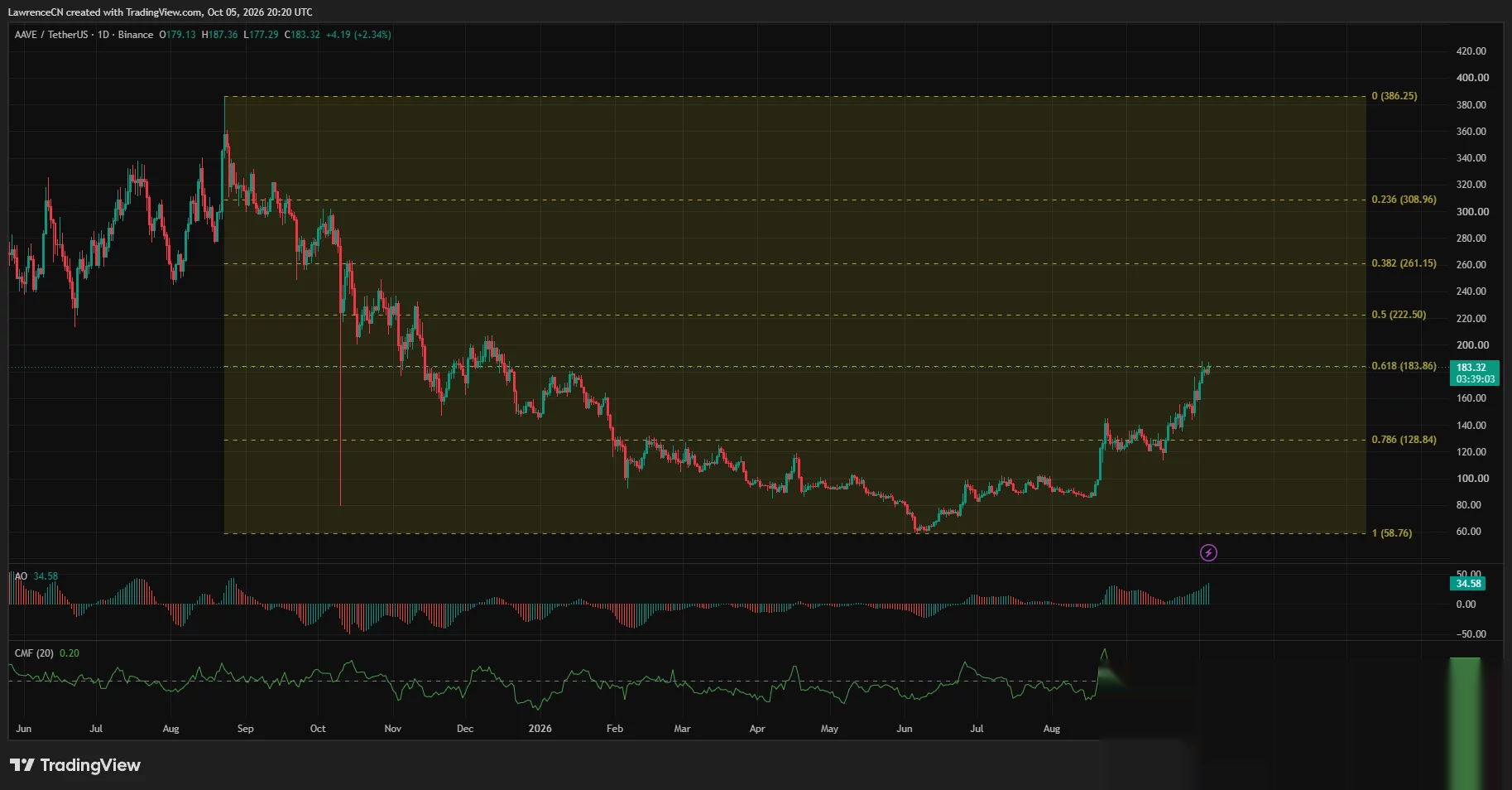Click the purple lightning bolt icon
This screenshot has height=790, width=1512.
(x=1208, y=552)
